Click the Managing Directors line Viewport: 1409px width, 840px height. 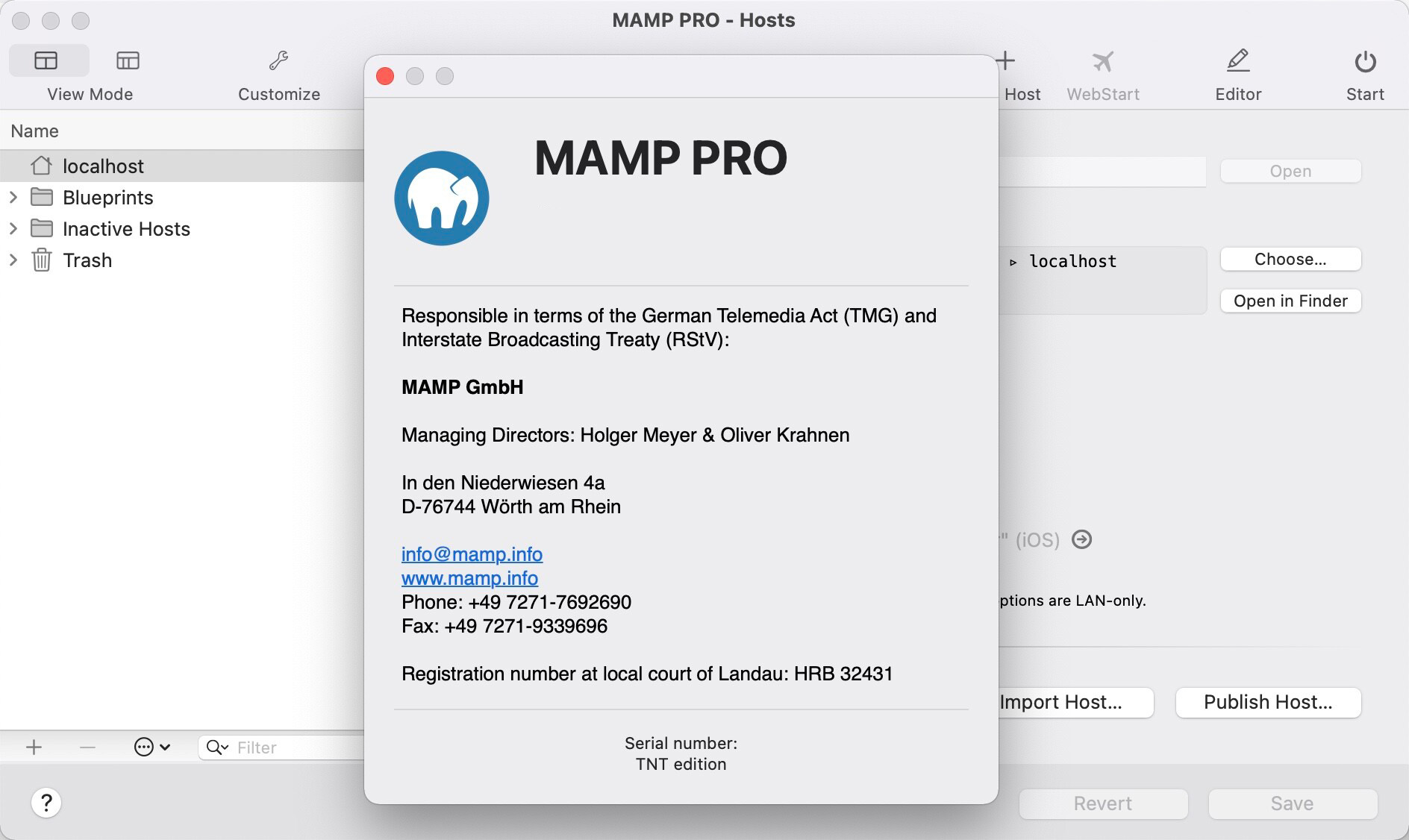(x=625, y=435)
